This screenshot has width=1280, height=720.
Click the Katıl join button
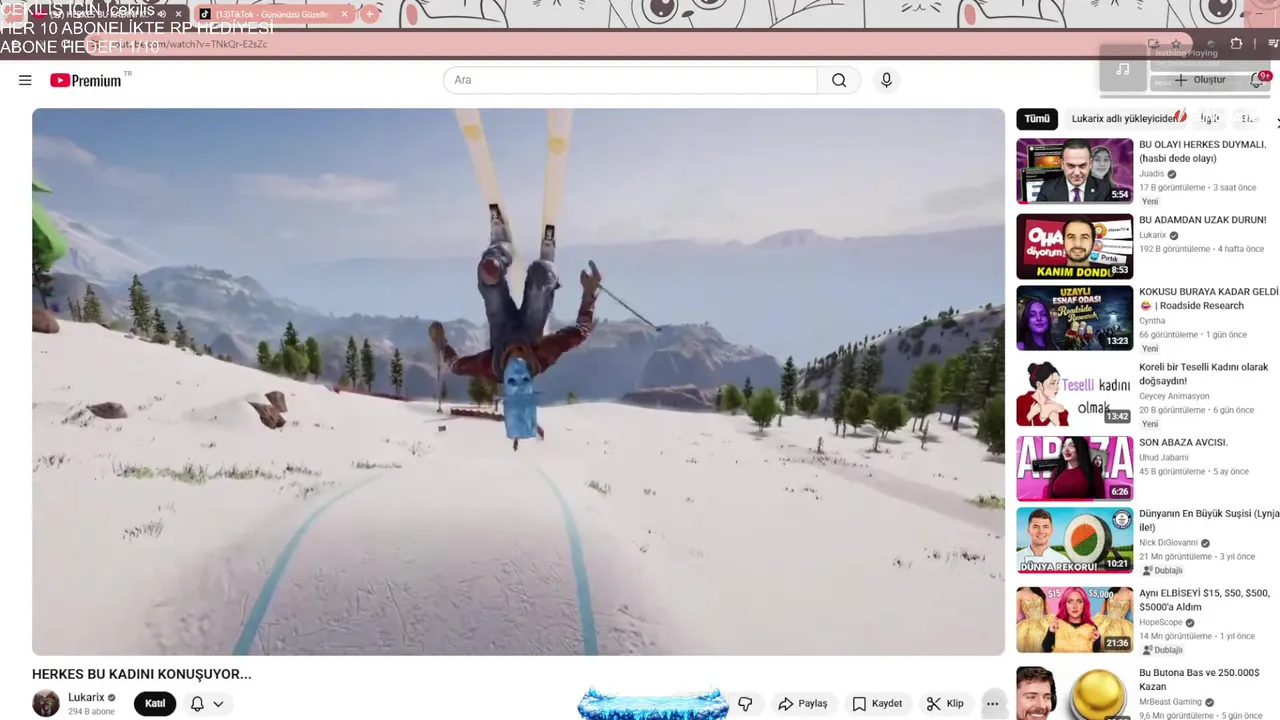click(x=155, y=703)
